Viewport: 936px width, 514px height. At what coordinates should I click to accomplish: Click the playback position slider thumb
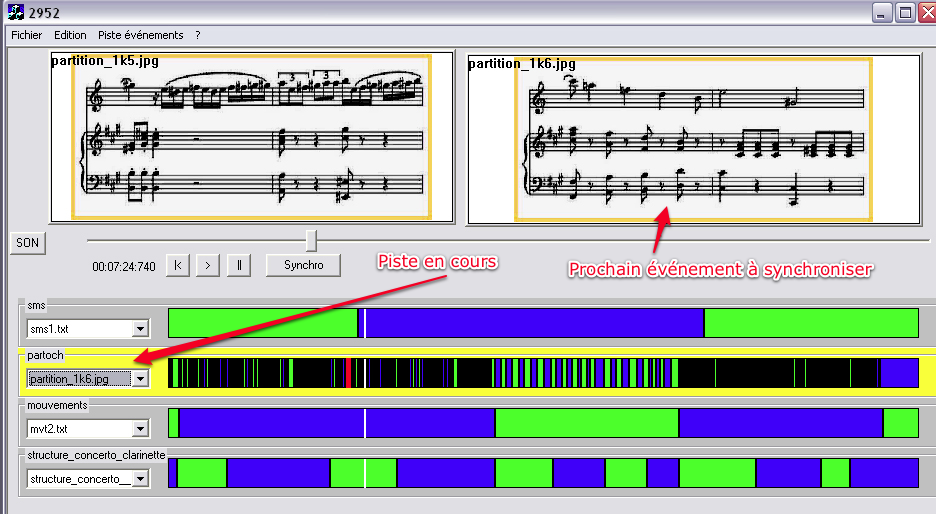311,241
